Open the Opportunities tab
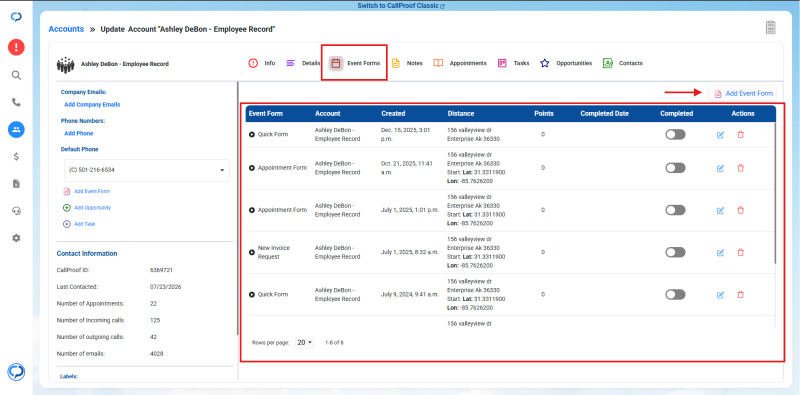This screenshot has height=395, width=800. click(566, 63)
